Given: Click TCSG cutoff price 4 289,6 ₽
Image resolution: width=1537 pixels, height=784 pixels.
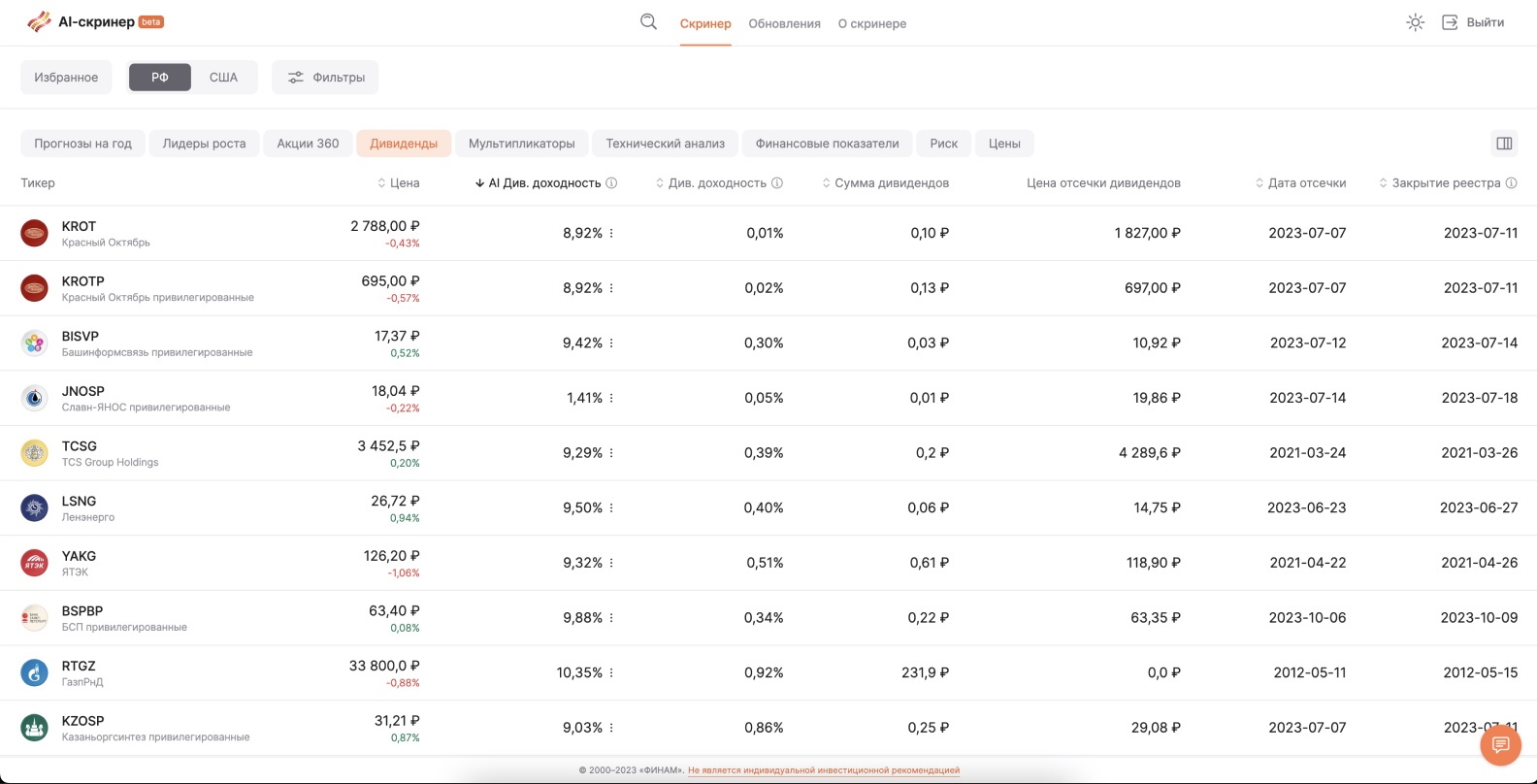Looking at the screenshot, I should click(x=1150, y=453).
